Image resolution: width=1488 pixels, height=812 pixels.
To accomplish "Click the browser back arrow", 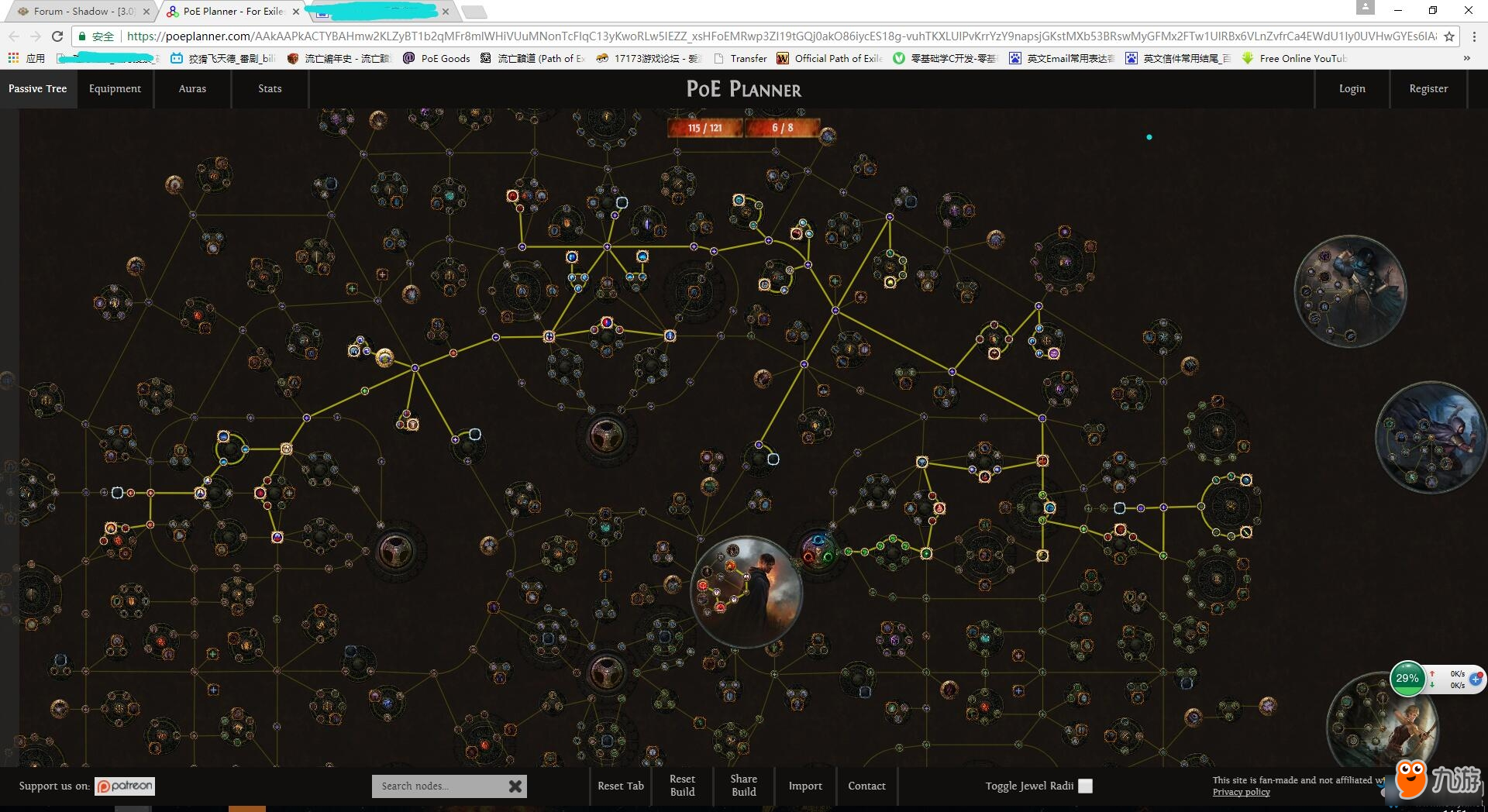I will click(x=14, y=36).
